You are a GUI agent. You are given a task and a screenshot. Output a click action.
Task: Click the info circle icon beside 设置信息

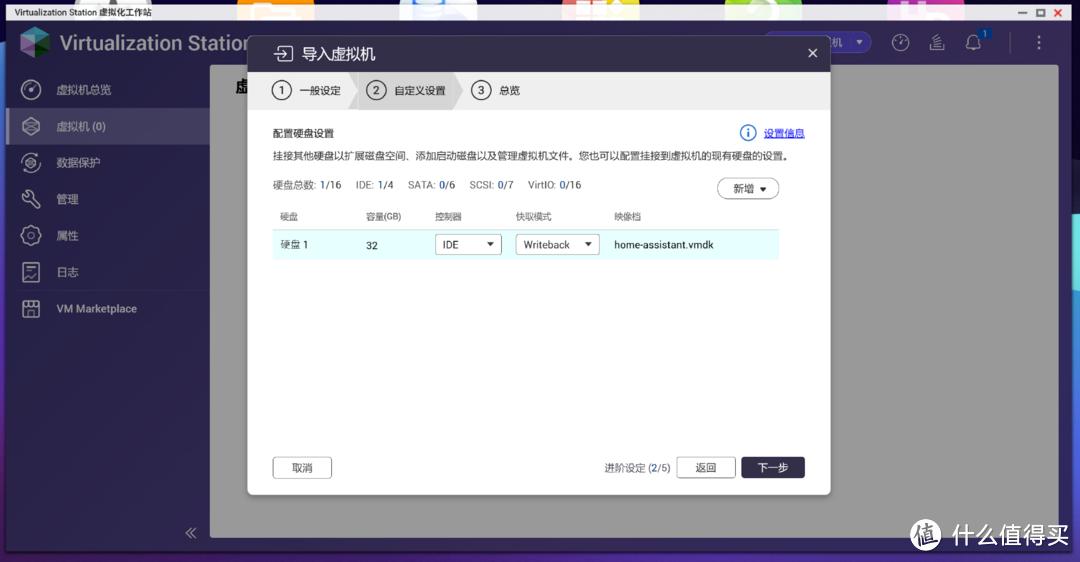(748, 133)
